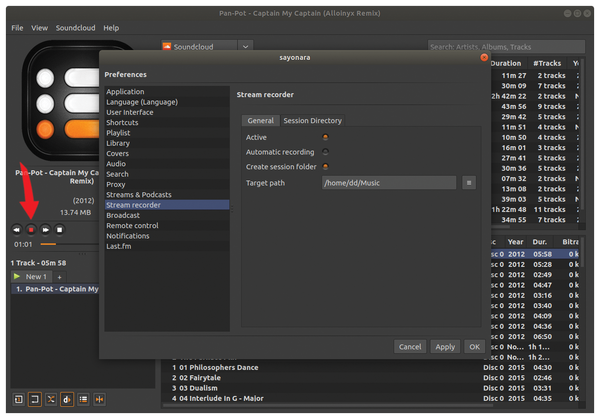Select the album row with 2h 42m 22
Viewport: 600px width, 419px height.
[x=536, y=96]
